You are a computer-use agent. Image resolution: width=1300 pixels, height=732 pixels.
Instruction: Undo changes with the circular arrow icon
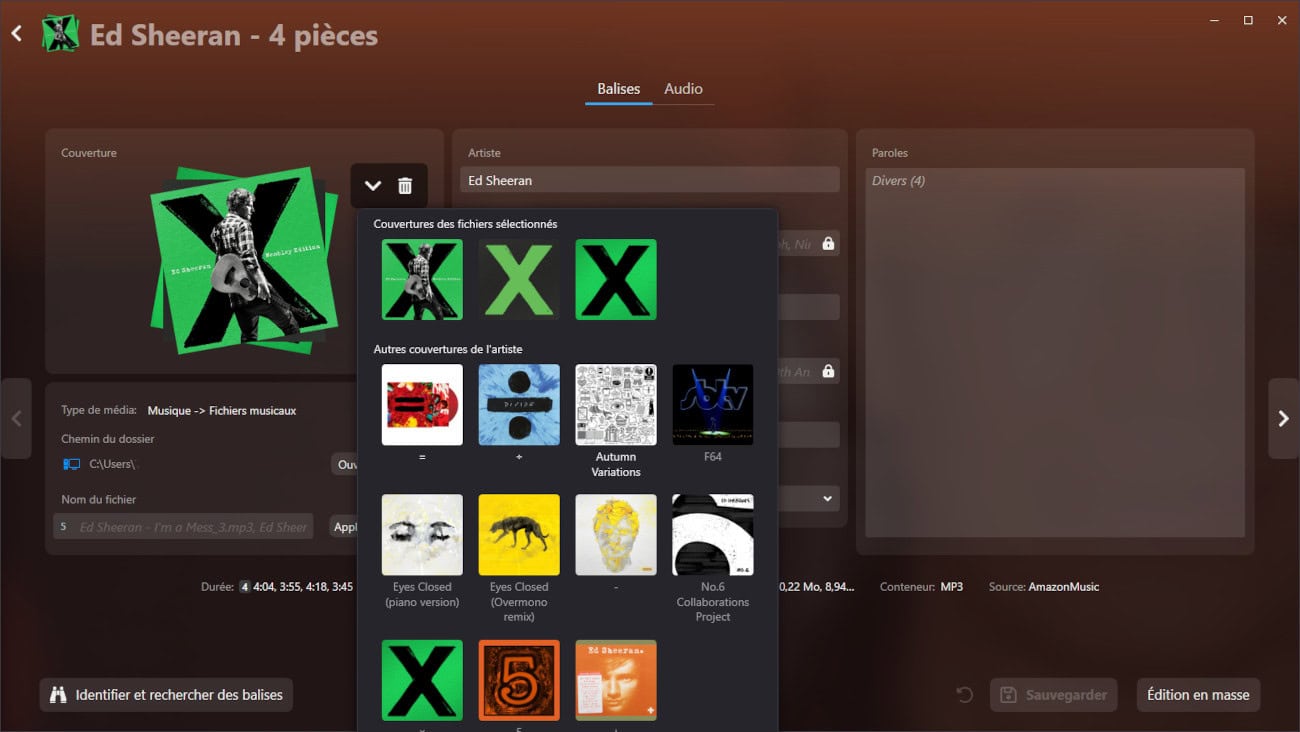click(964, 694)
